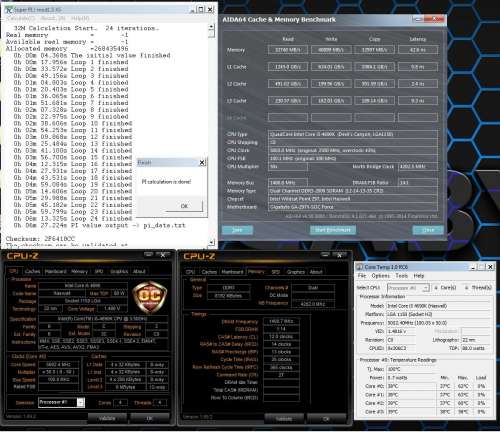500x432 pixels.
Task: Open SPD tab in the Timings CPU-Z window
Action: 275,272
